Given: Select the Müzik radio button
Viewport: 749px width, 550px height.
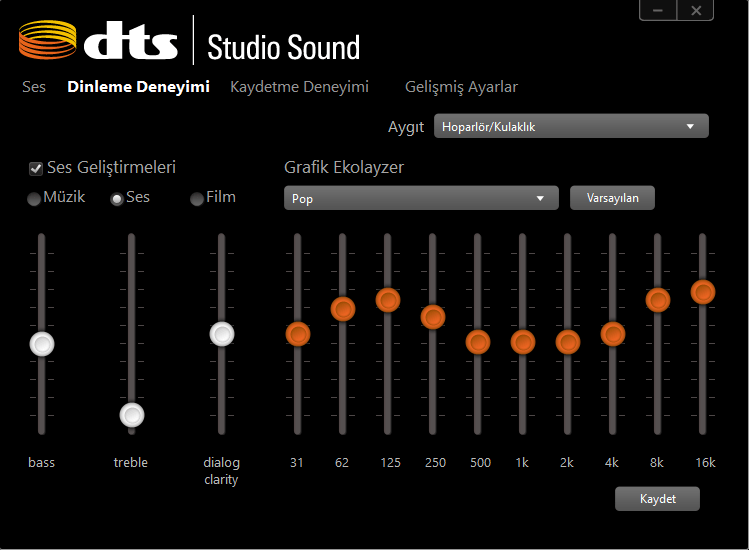Looking at the screenshot, I should [34, 199].
